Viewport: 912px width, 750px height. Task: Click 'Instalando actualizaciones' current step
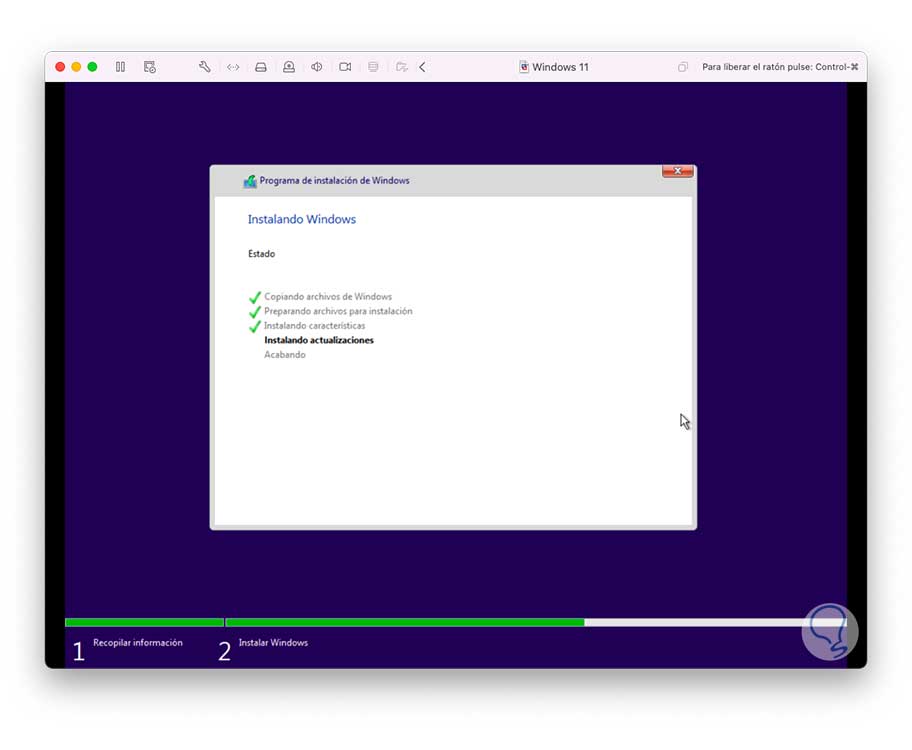click(319, 340)
